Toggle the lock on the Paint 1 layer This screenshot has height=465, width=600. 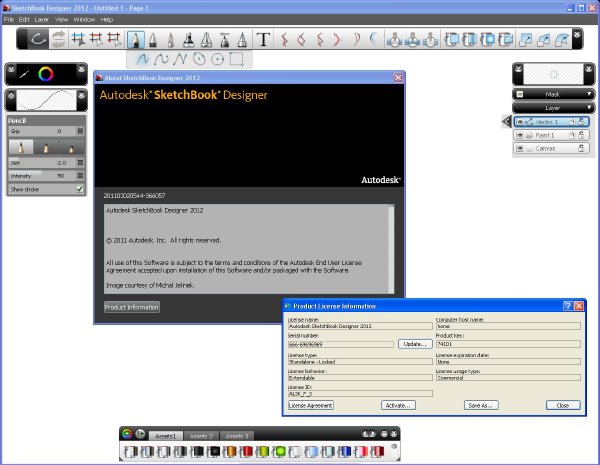point(581,135)
